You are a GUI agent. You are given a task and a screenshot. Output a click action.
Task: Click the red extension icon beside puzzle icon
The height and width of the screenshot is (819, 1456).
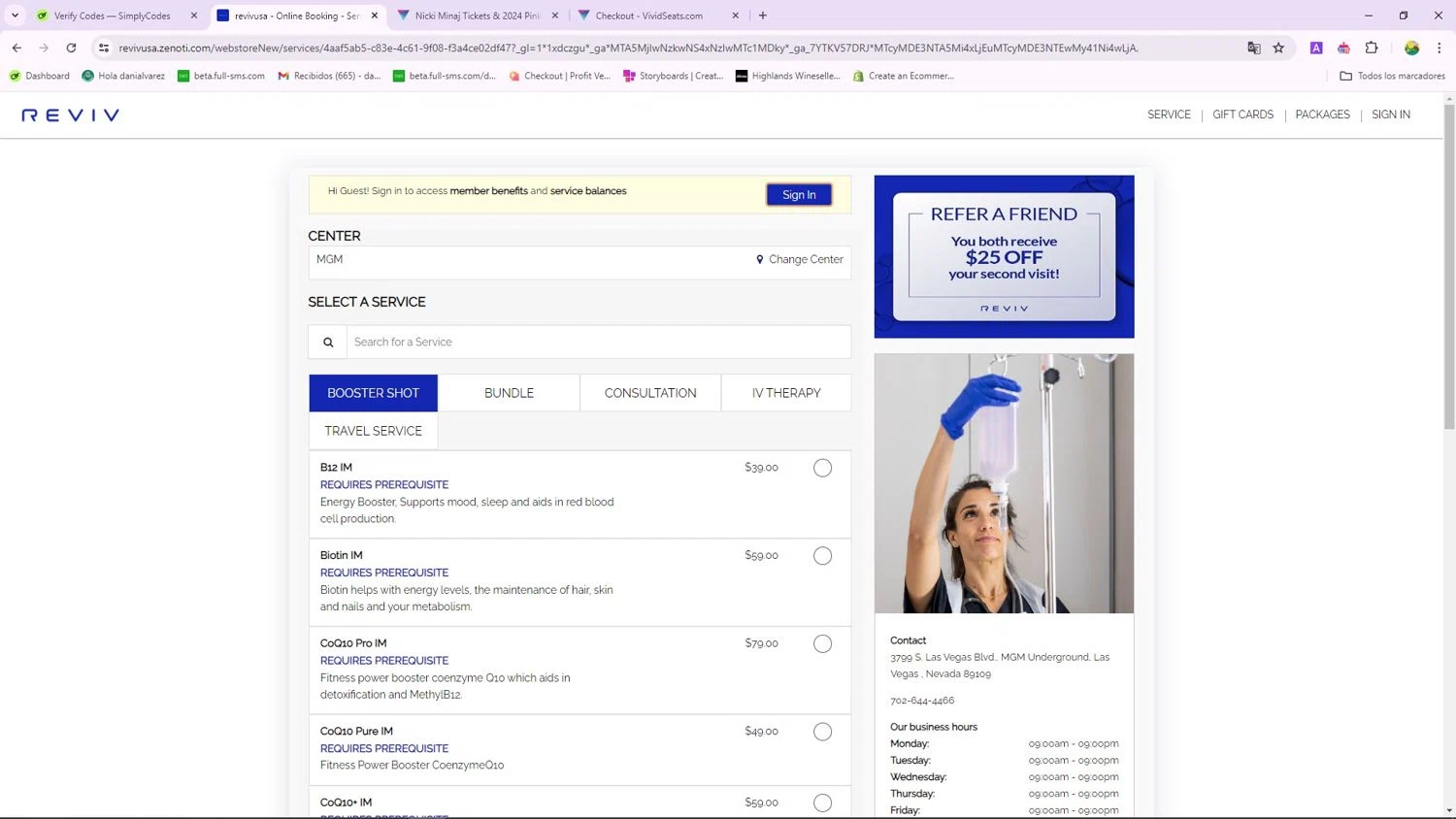pos(1343,48)
